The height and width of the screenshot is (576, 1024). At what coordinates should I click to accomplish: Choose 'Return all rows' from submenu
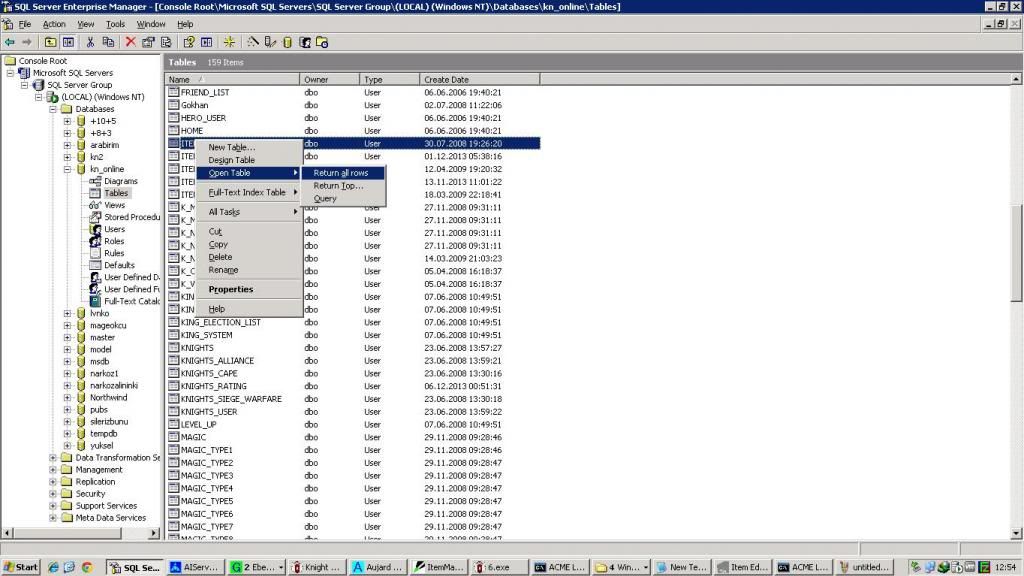341,173
